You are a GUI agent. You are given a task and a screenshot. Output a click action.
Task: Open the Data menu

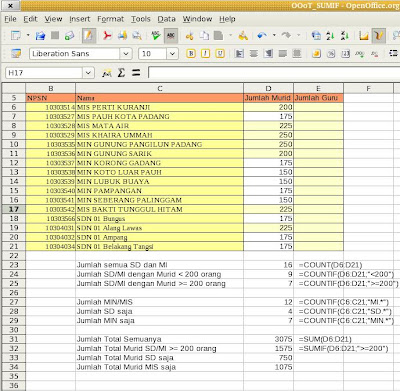click(166, 19)
